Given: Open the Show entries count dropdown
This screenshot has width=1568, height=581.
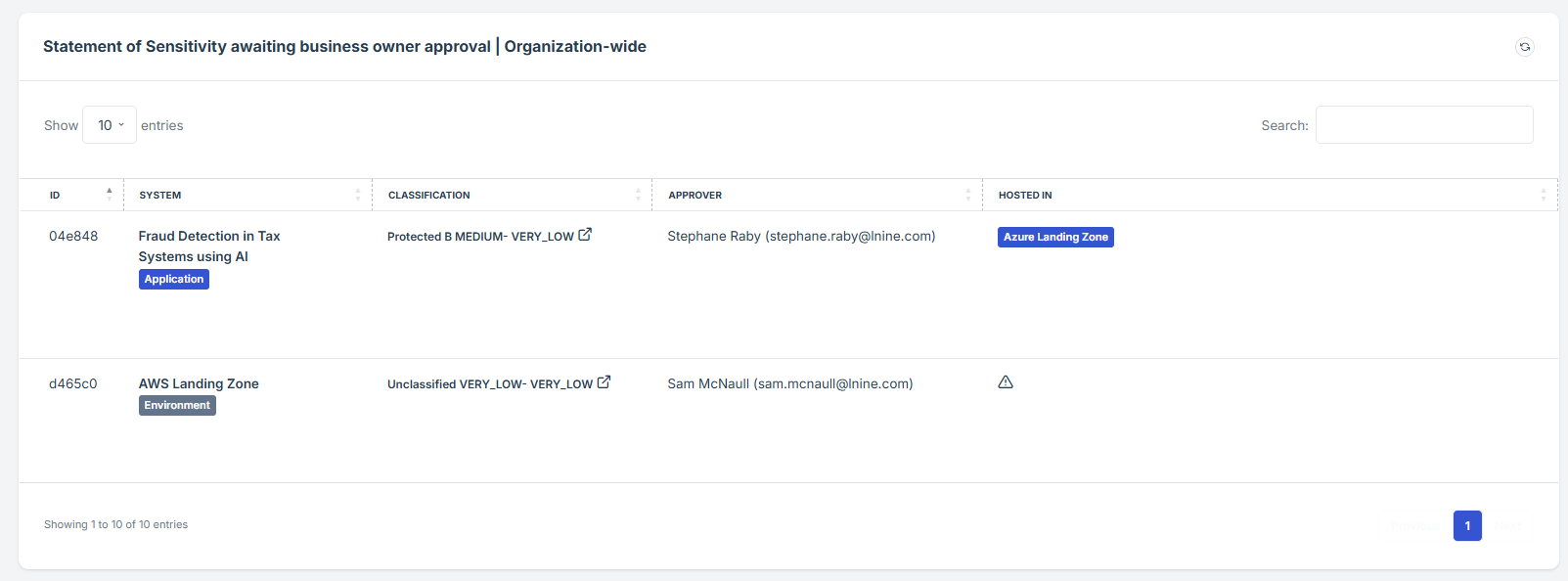Looking at the screenshot, I should (110, 125).
